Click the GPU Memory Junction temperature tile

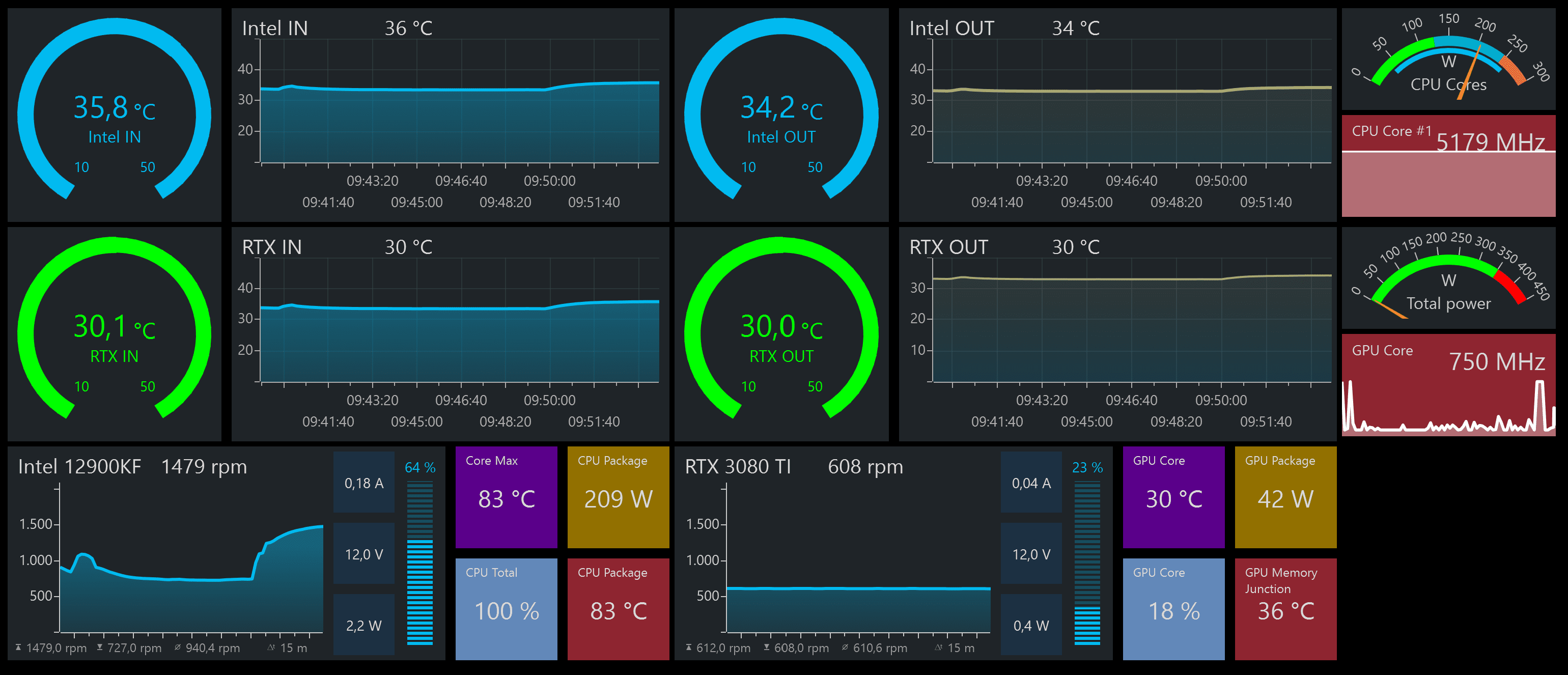(x=1285, y=609)
